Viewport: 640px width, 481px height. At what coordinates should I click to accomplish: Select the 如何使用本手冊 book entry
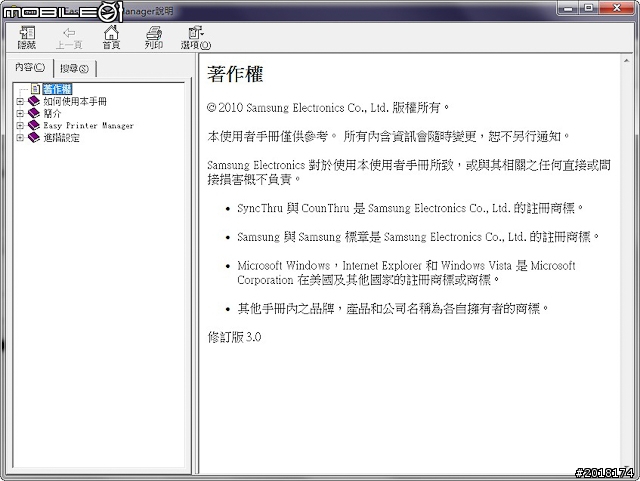(75, 101)
